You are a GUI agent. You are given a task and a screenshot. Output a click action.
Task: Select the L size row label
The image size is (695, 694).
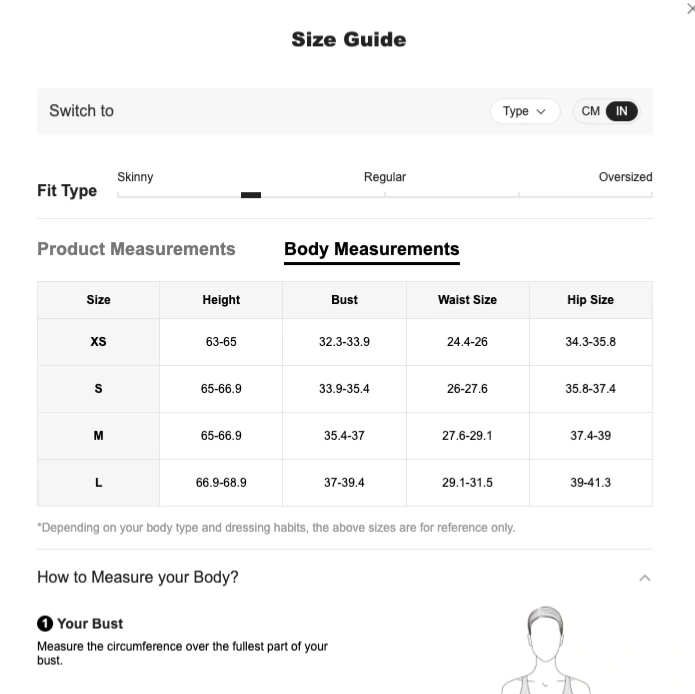(98, 483)
